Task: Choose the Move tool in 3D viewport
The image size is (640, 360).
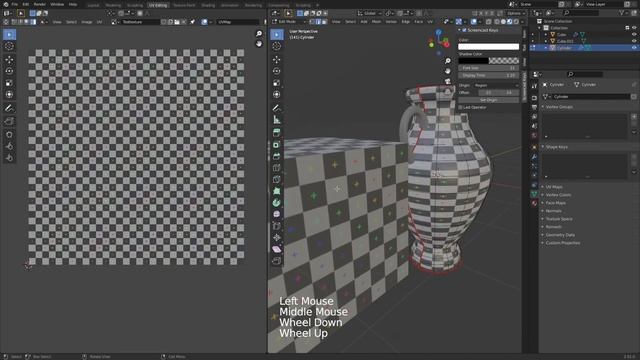Action: pyautogui.click(x=277, y=60)
